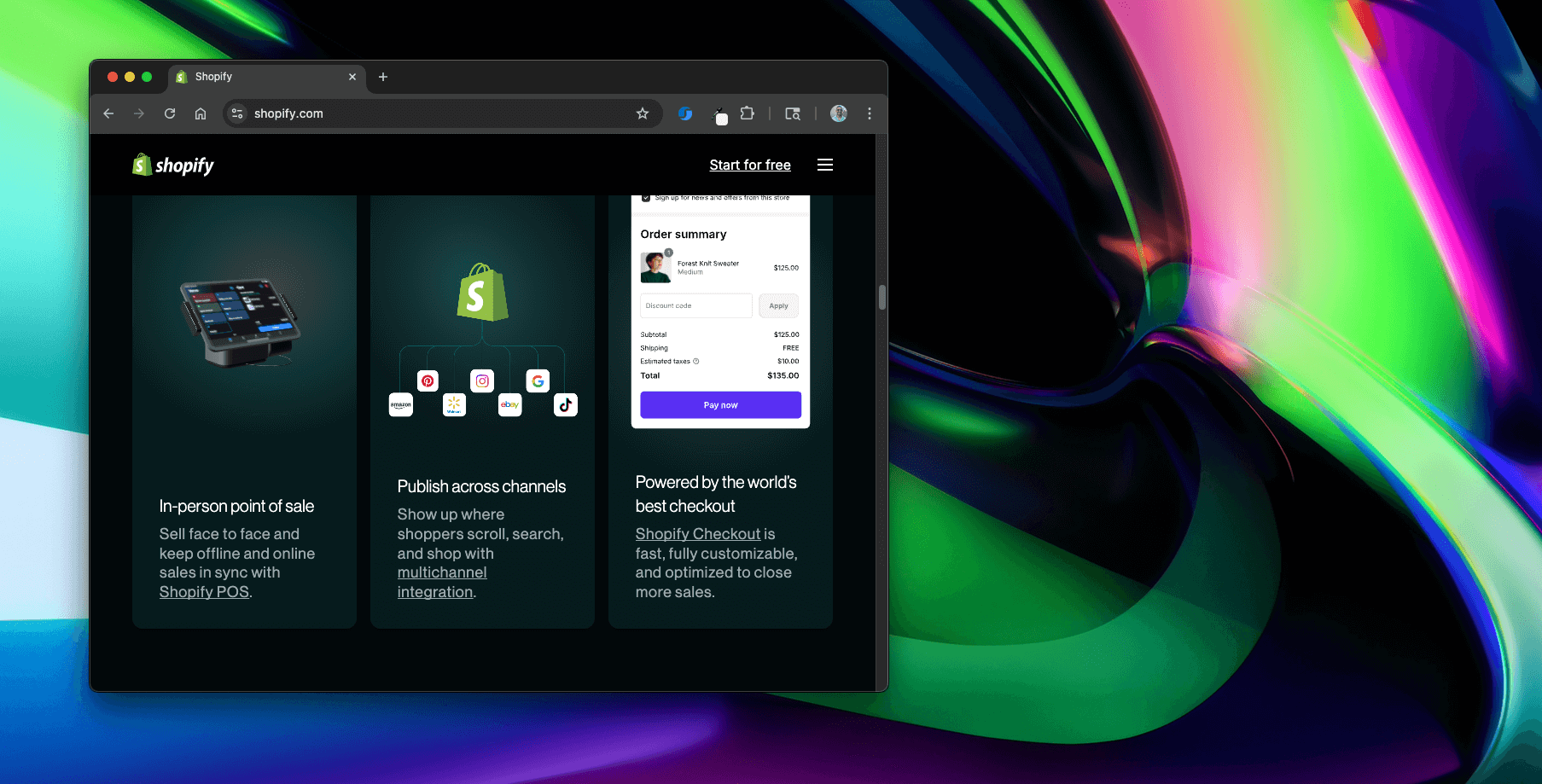Click the Discount code input field

[696, 305]
